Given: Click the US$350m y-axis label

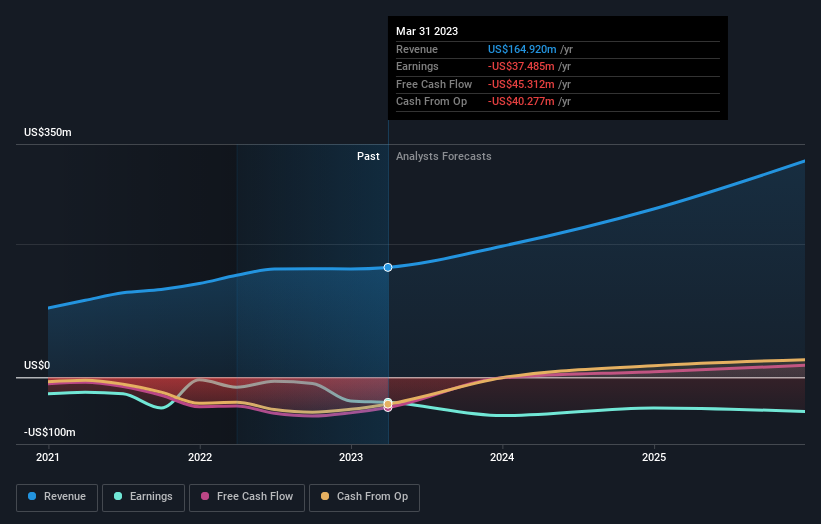Looking at the screenshot, I should pos(48,132).
